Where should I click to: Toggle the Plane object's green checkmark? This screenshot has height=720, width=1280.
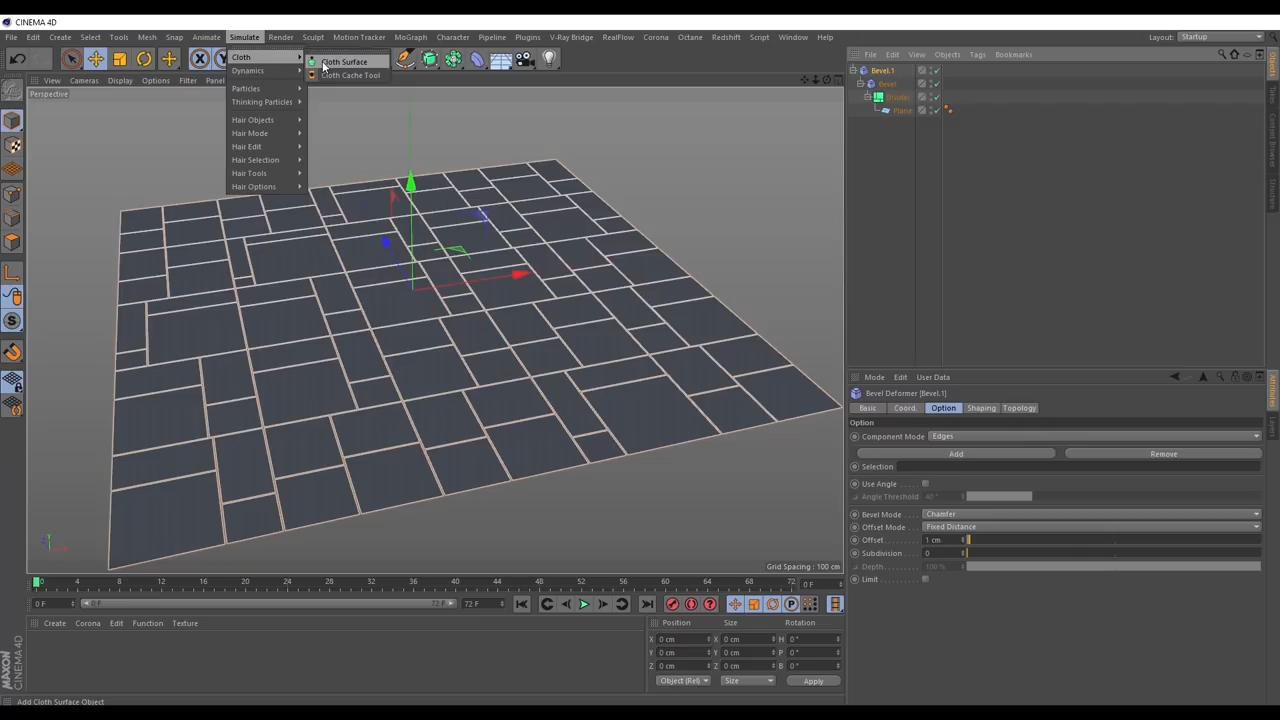936,110
